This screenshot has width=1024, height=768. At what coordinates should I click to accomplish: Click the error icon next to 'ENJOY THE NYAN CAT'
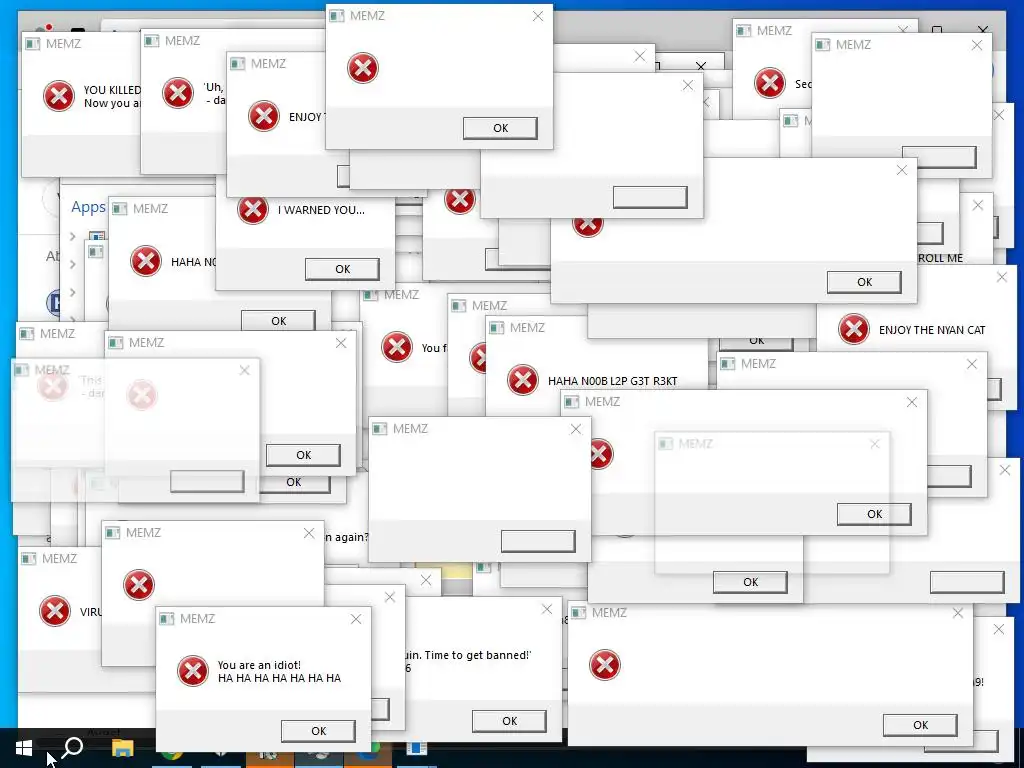tap(854, 329)
